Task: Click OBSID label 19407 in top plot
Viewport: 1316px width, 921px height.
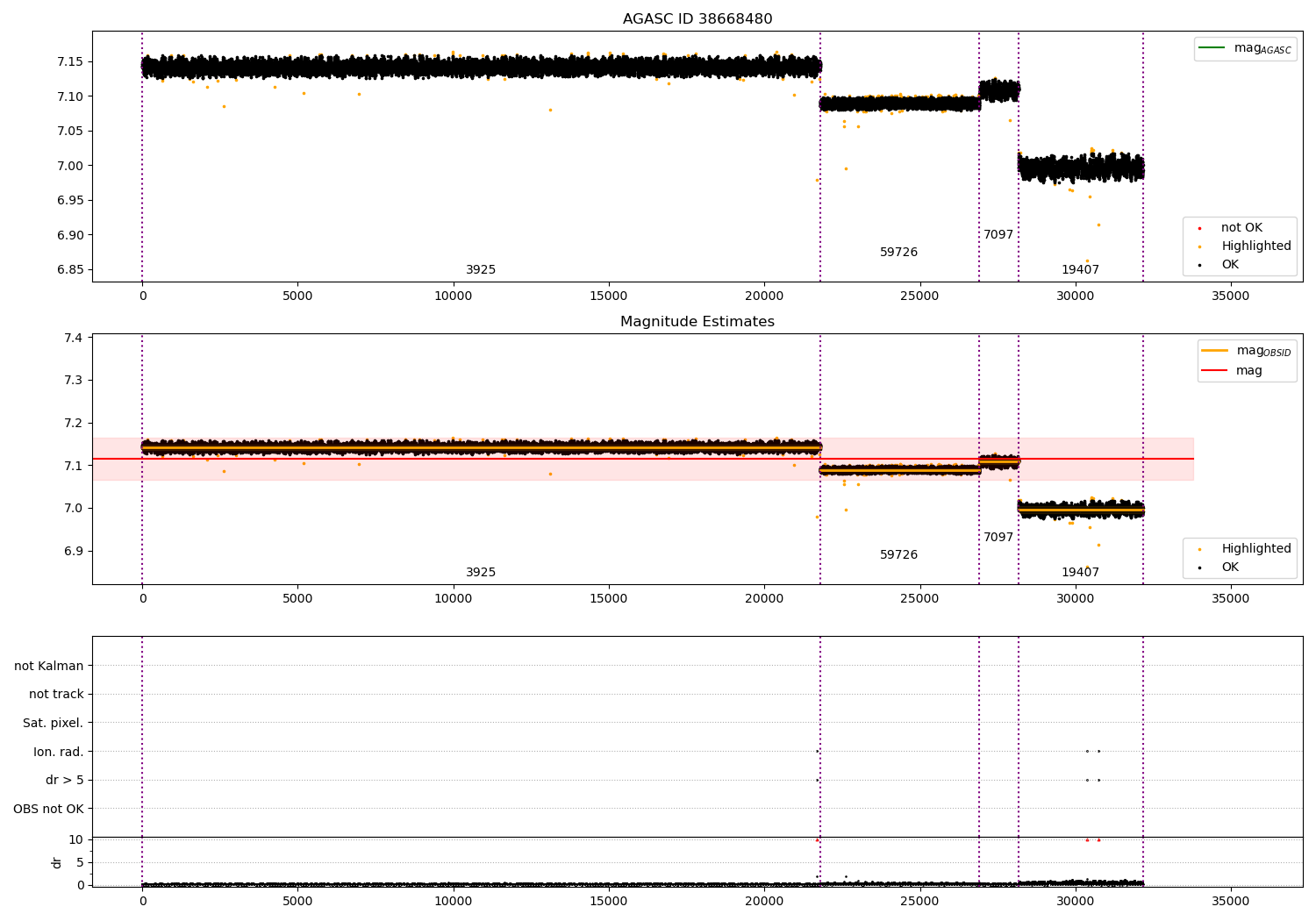Action: (x=1080, y=270)
